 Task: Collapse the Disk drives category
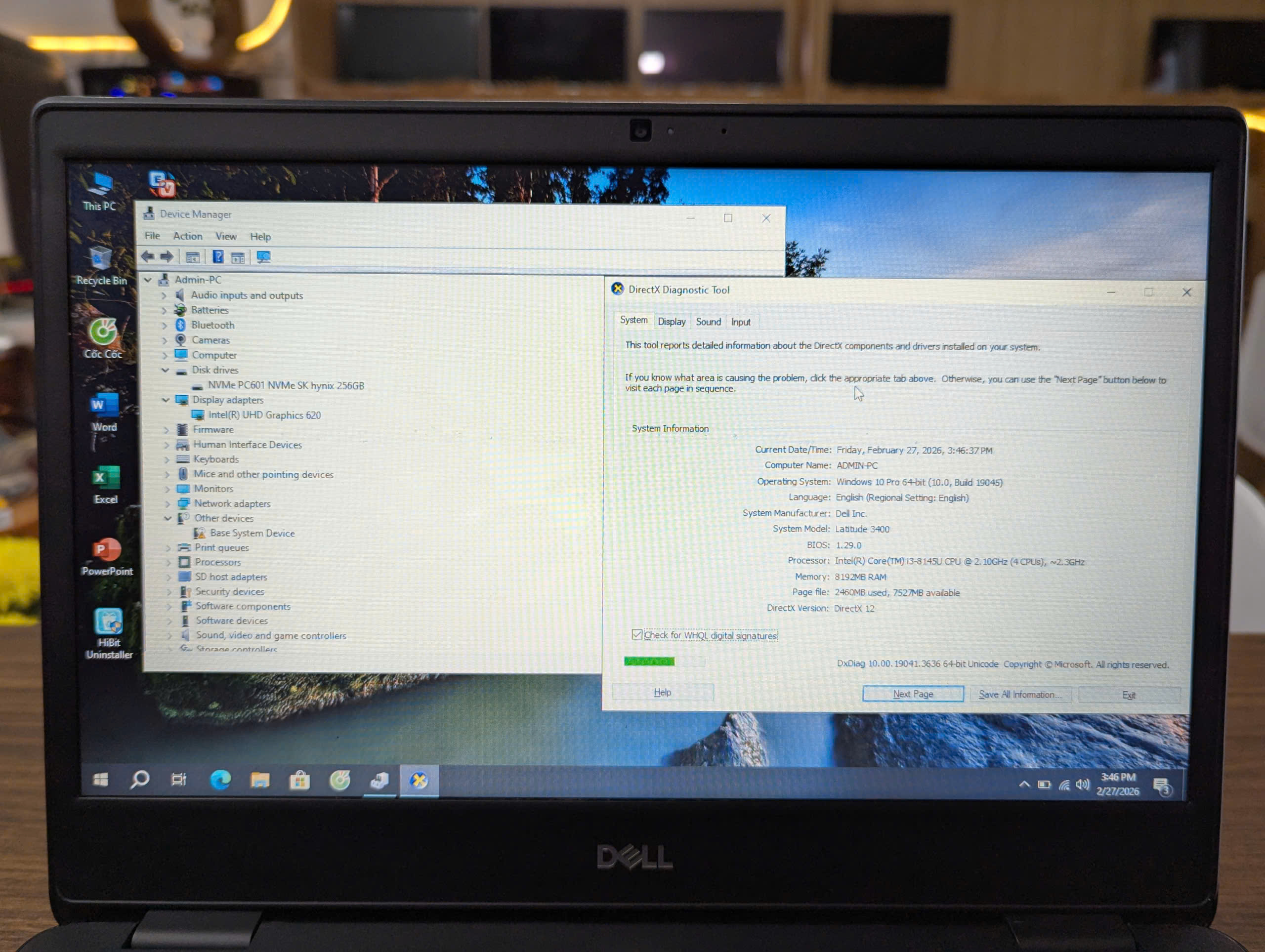point(165,370)
